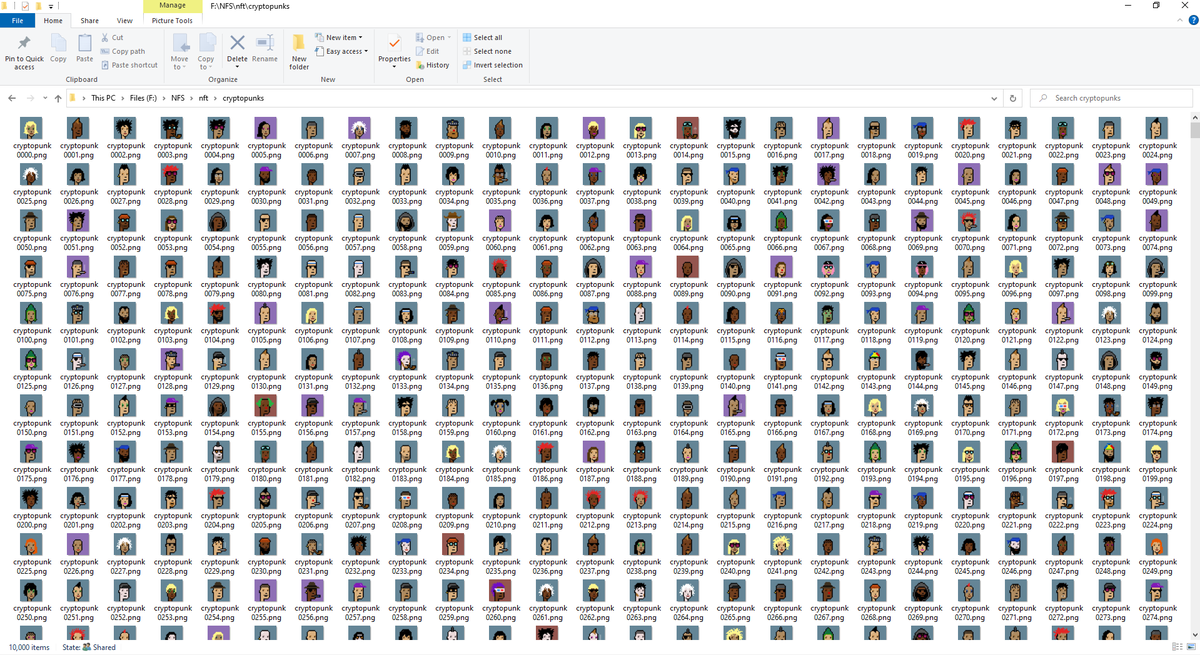This screenshot has height=655, width=1200.
Task: Open Customize Quick Access Toolbar dropdown
Action: click(x=50, y=6)
